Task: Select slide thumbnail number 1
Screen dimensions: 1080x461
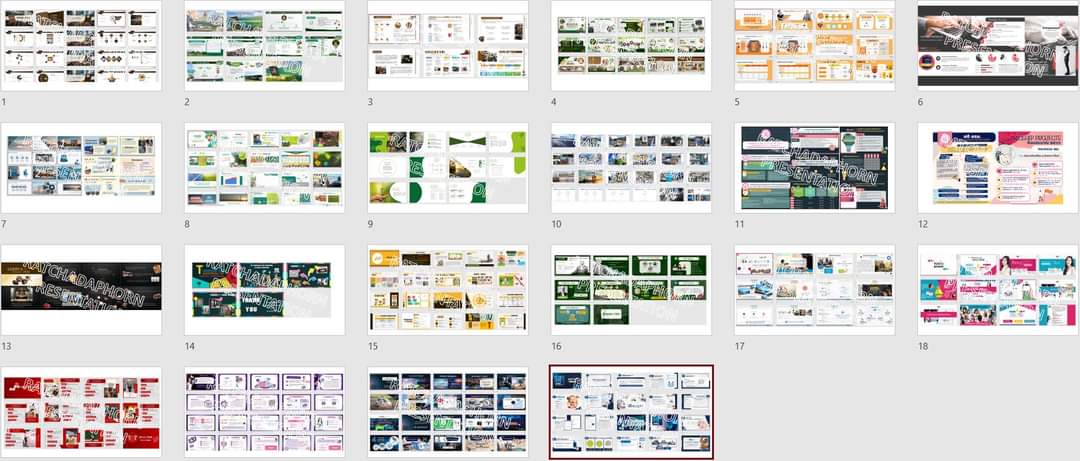Action: pos(81,45)
